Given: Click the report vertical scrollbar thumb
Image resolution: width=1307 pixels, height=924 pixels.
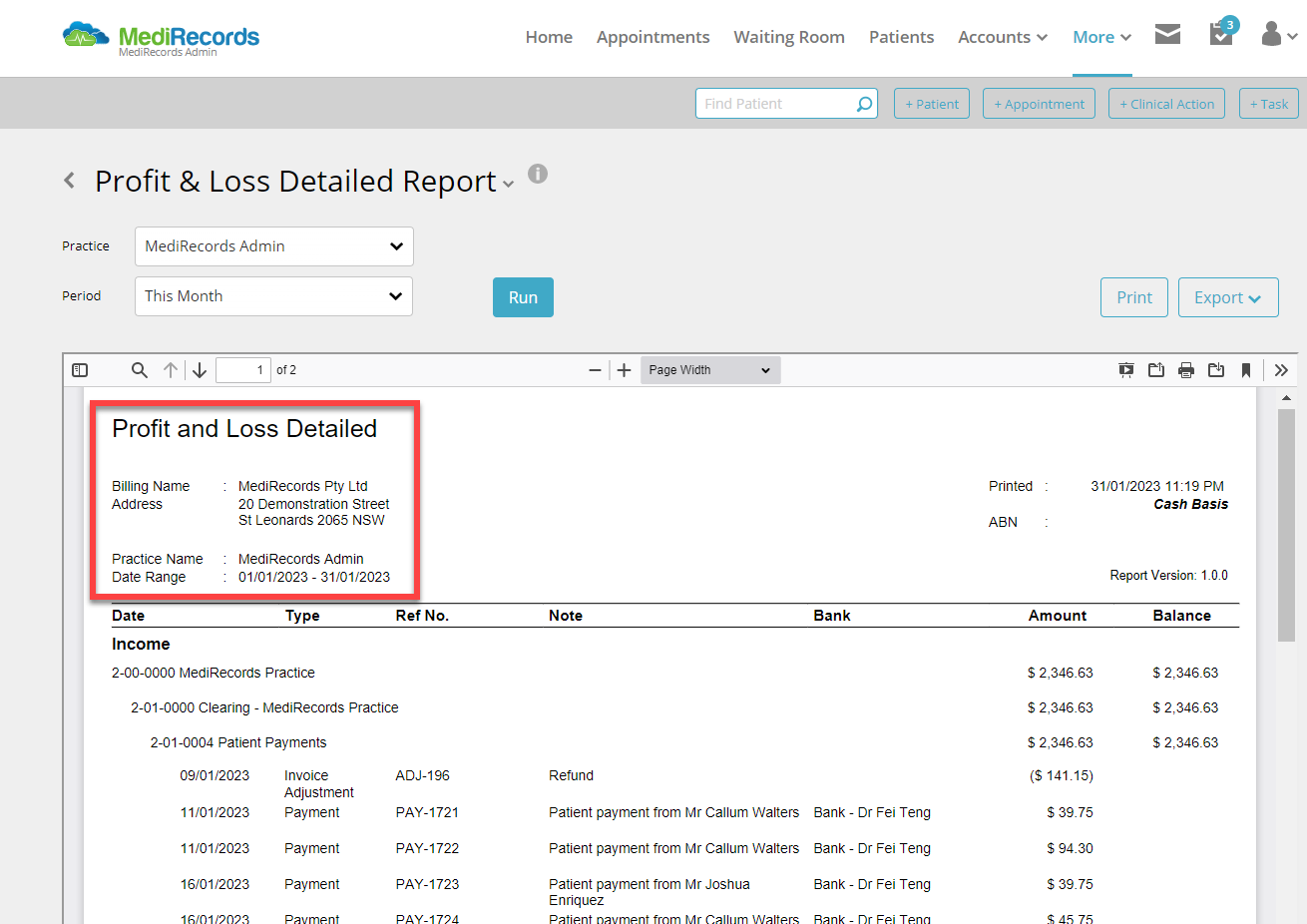Looking at the screenshot, I should point(1286,525).
